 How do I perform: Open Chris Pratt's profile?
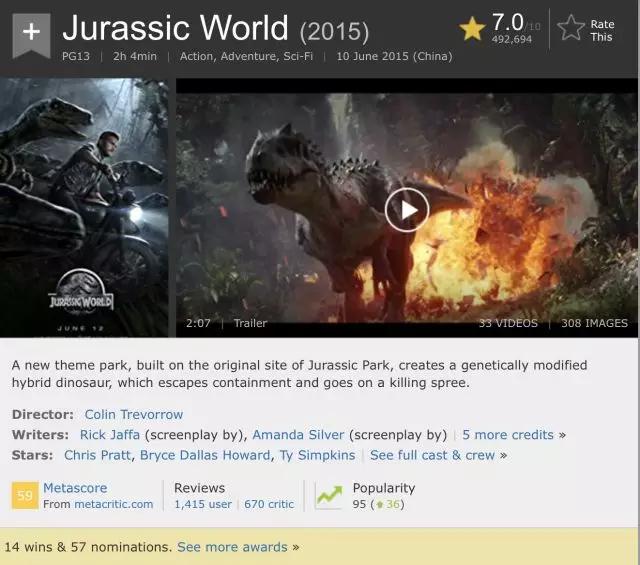(x=97, y=455)
